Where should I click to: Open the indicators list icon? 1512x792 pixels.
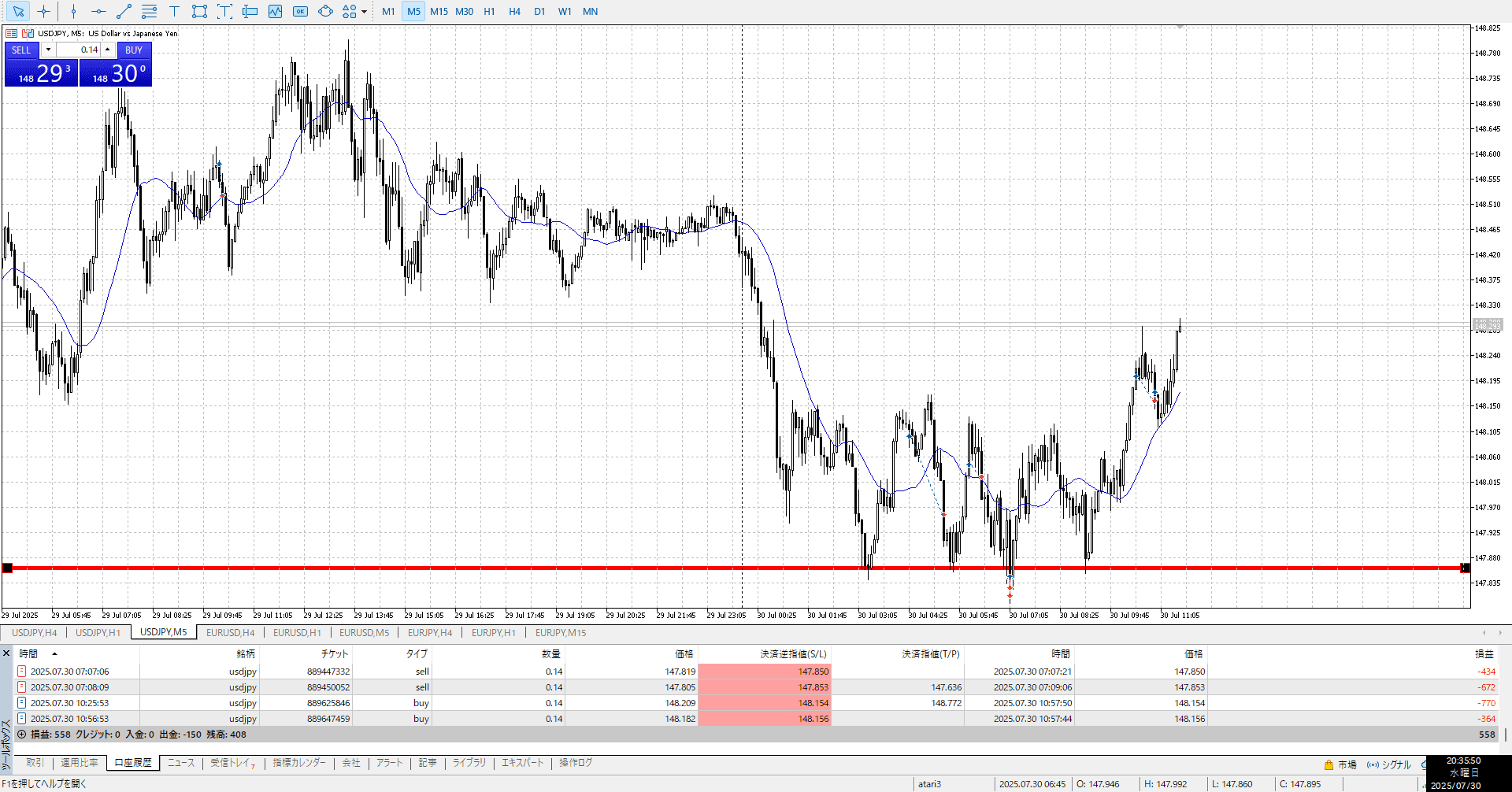pos(275,12)
